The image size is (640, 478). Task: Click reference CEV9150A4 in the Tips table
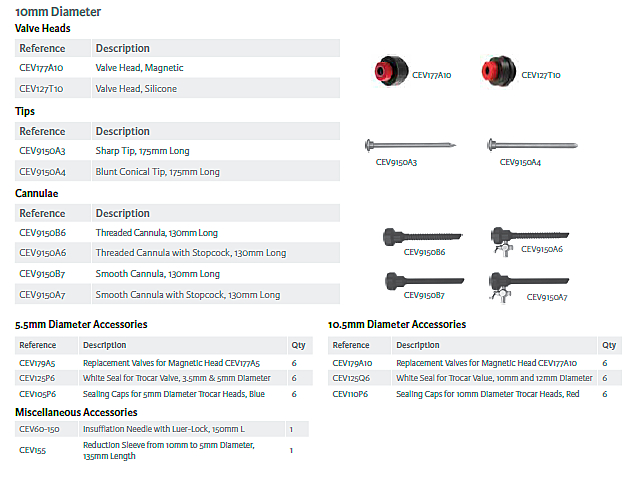[x=42, y=172]
